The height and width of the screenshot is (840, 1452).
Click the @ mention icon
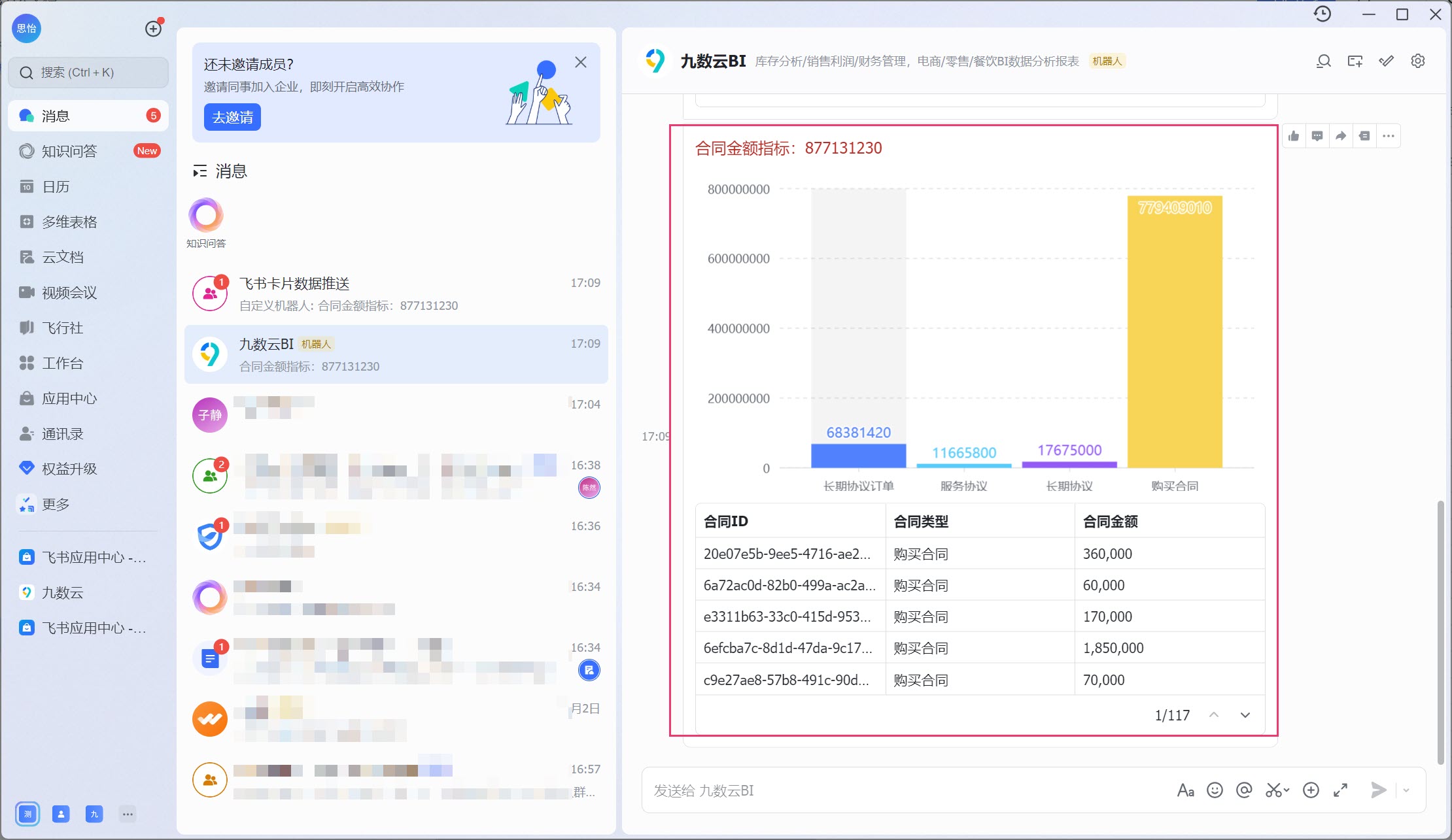click(x=1244, y=790)
